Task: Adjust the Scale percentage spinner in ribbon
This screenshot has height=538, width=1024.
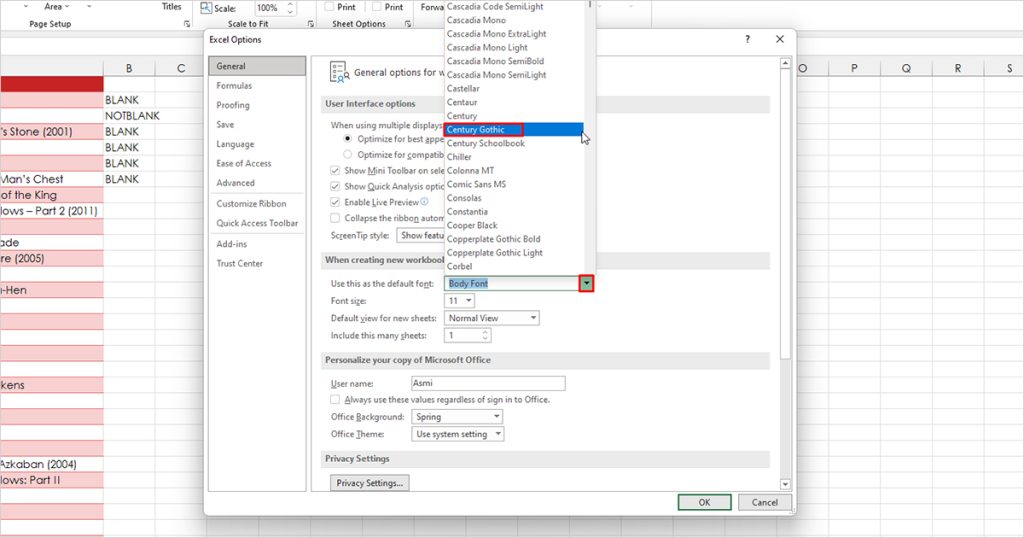Action: tap(291, 8)
